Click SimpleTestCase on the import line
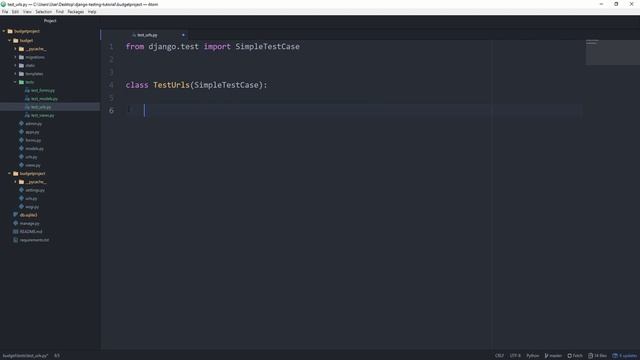Screen dimensions: 640x360 [267, 47]
